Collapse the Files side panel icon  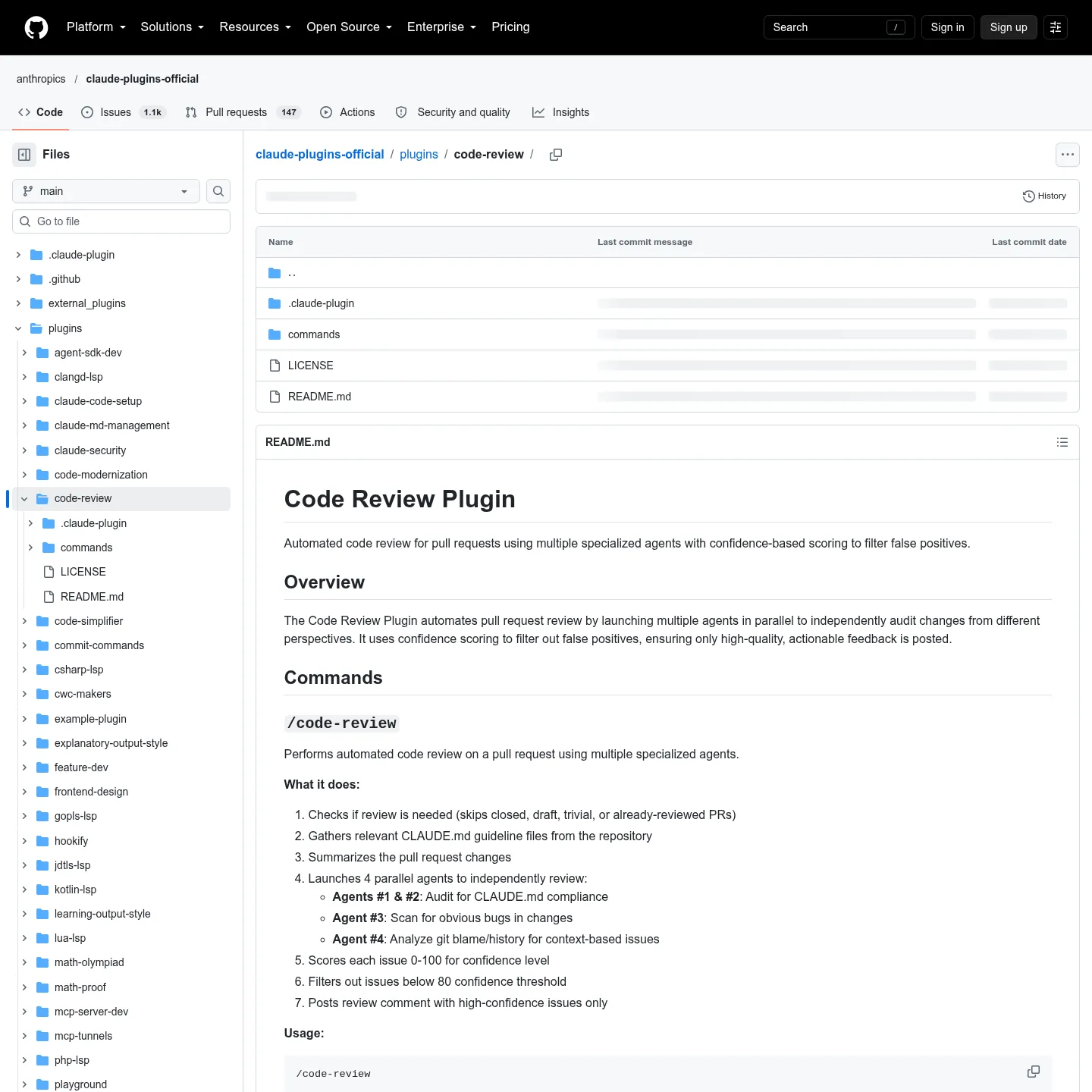coord(24,155)
